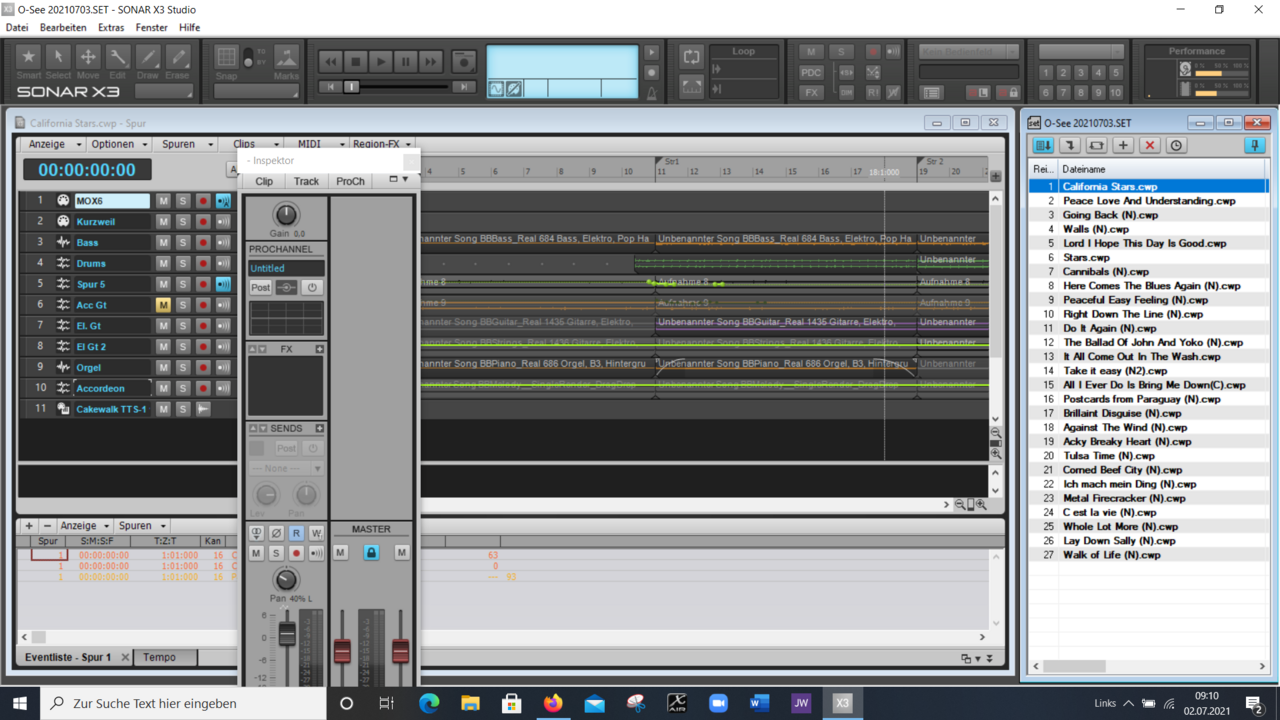This screenshot has height=720, width=1280.
Task: Open Region-FX menu in track view
Action: (381, 144)
